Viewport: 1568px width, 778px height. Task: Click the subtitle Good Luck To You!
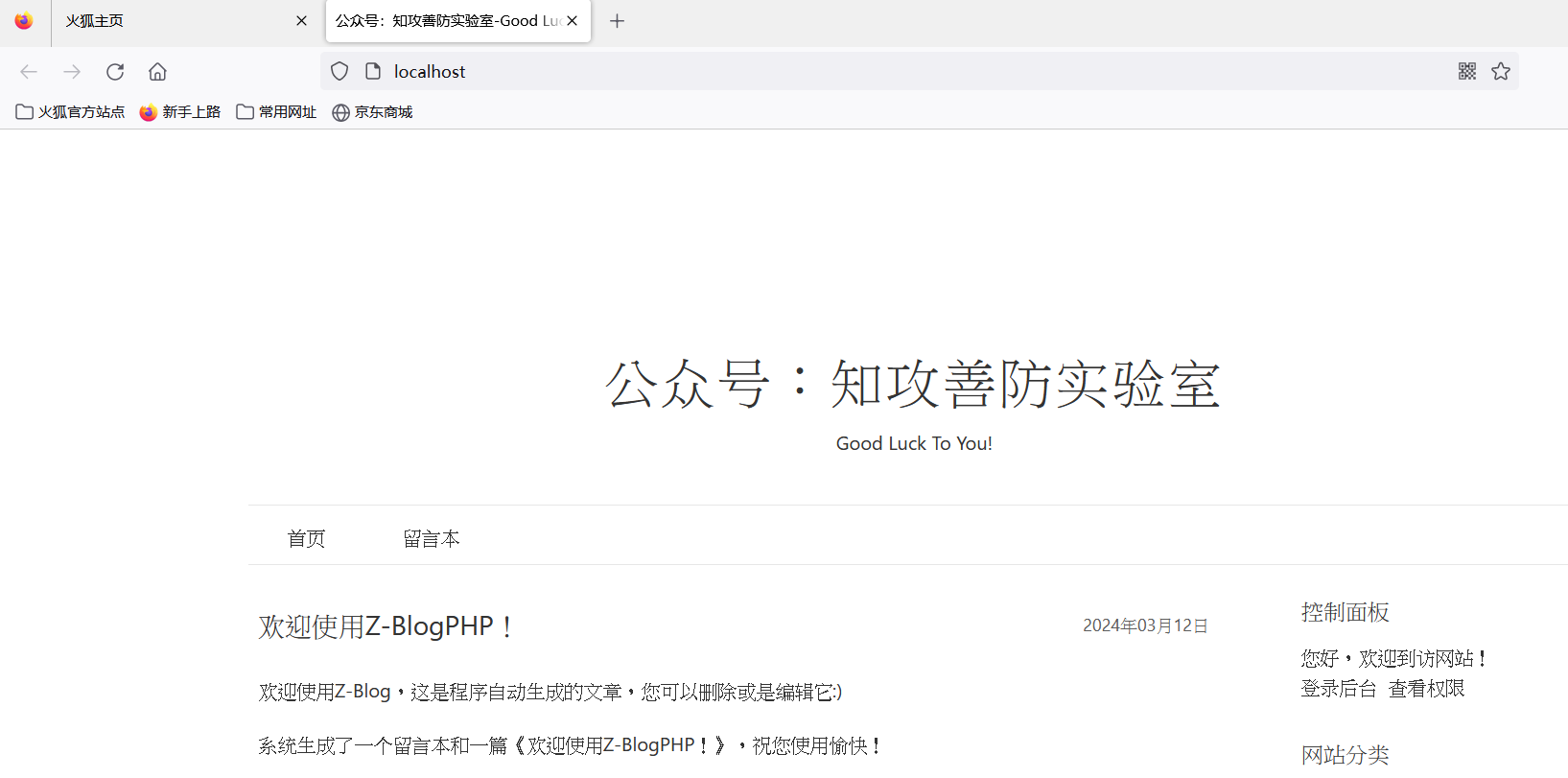click(914, 443)
